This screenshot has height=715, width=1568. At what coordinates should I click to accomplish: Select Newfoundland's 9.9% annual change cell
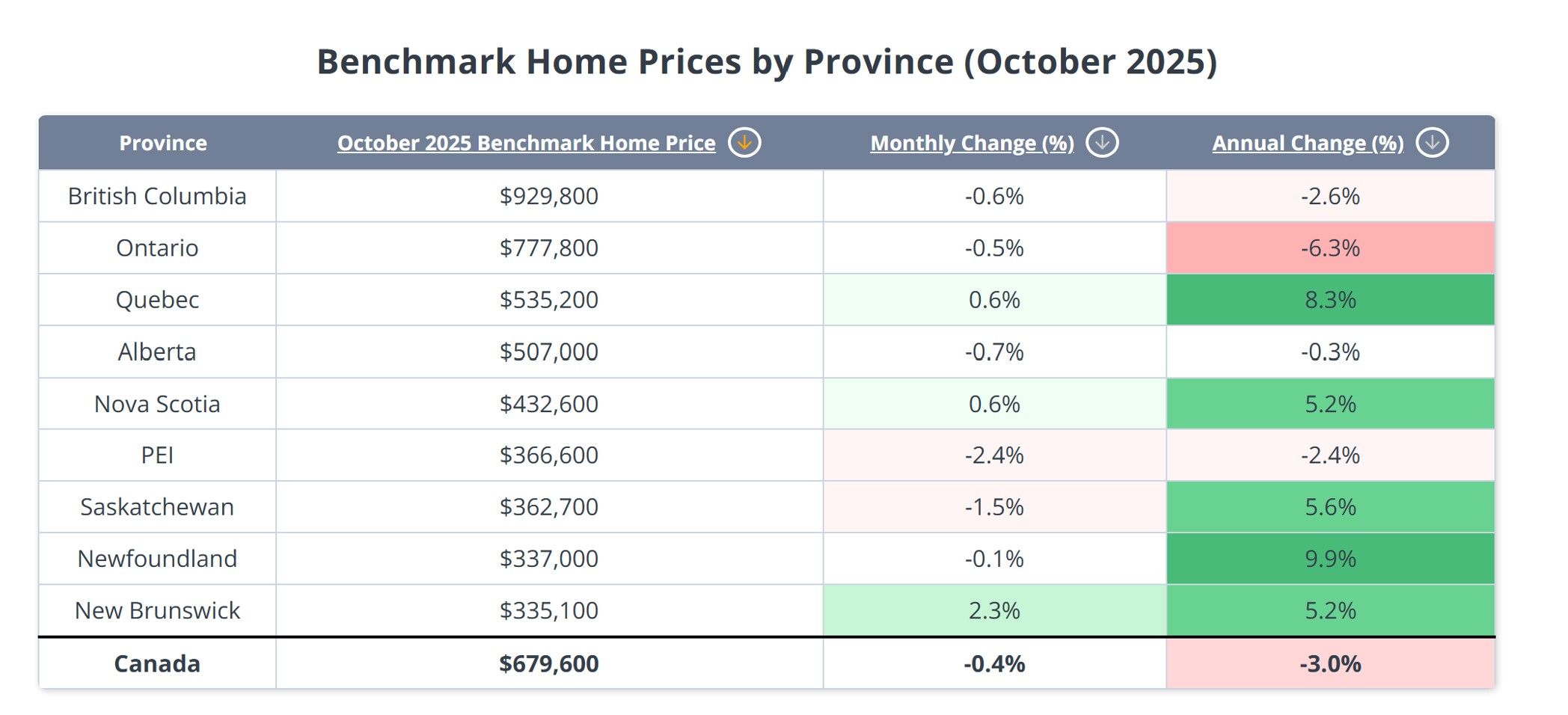(1330, 559)
